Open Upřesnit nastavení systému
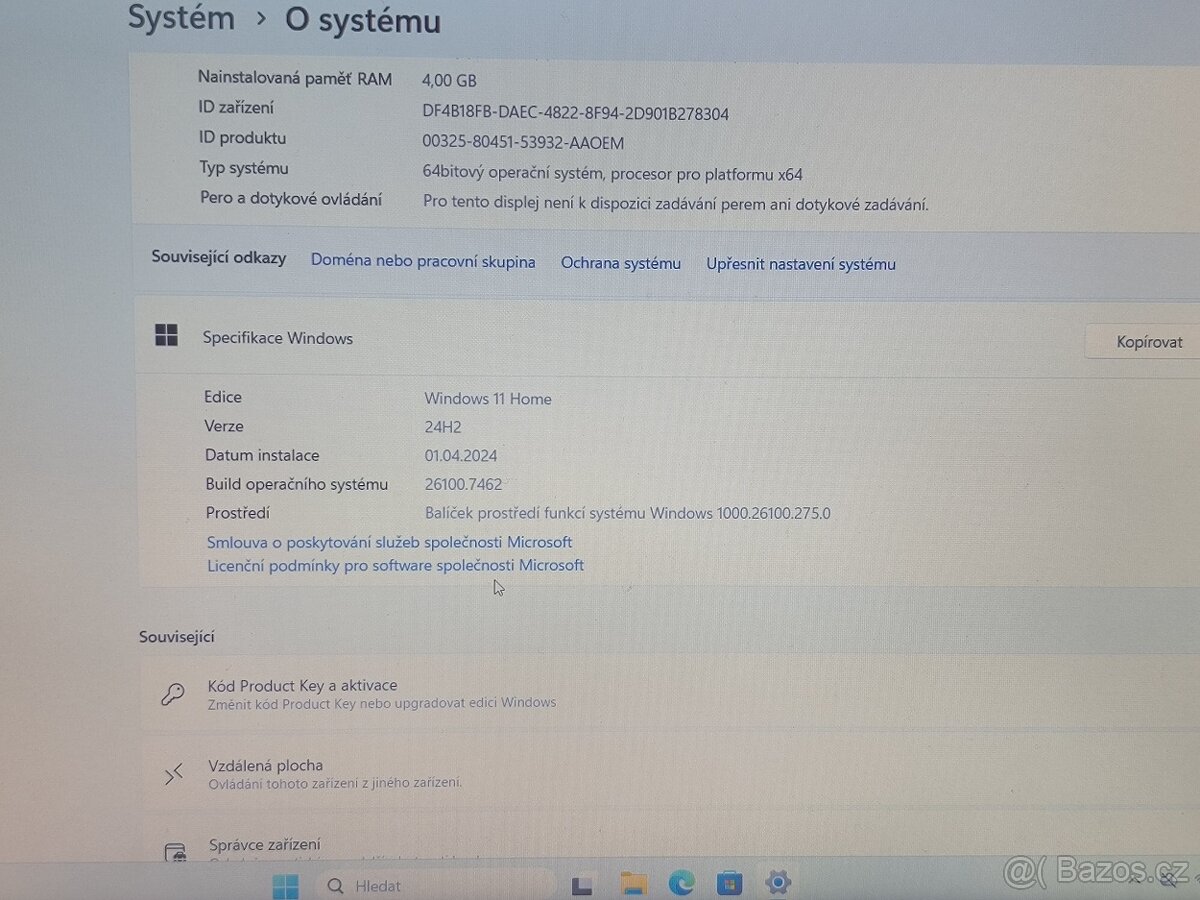1200x900 pixels. pyautogui.click(x=800, y=264)
